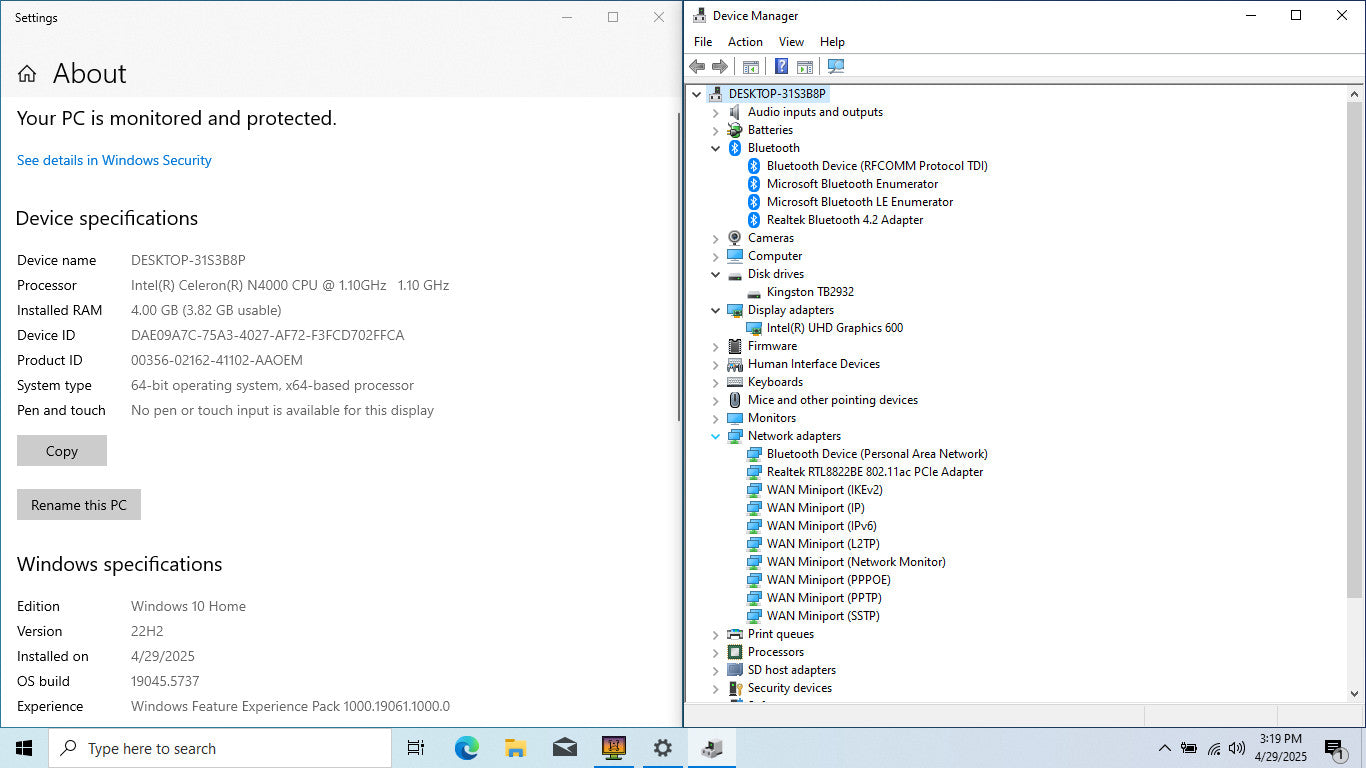
Task: Open the Help icon in Device Manager toolbar
Action: pyautogui.click(x=781, y=67)
